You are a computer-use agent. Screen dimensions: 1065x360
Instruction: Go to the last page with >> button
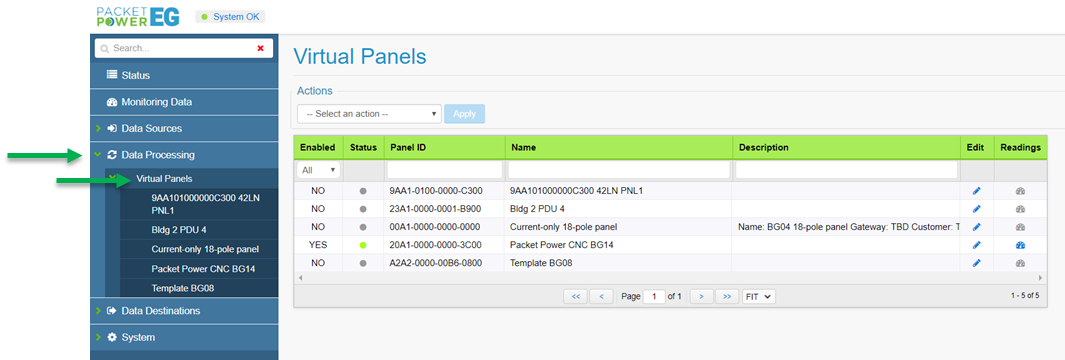coord(727,297)
